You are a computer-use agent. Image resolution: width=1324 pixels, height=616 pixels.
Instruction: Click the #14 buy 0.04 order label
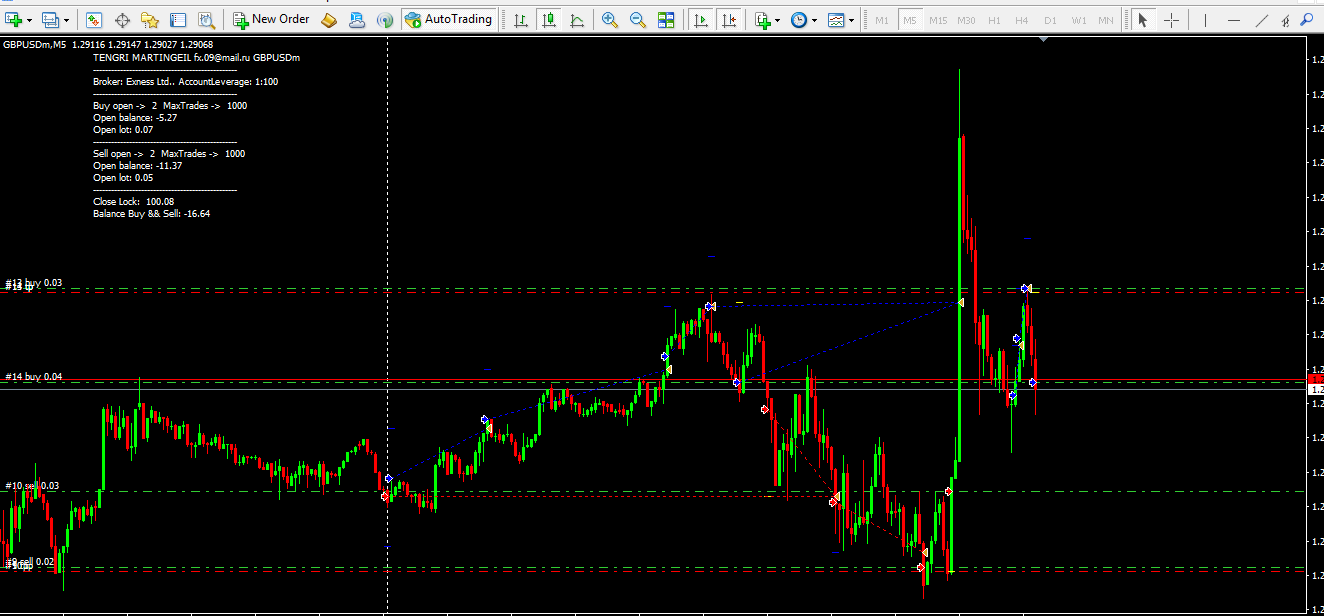[x=34, y=377]
